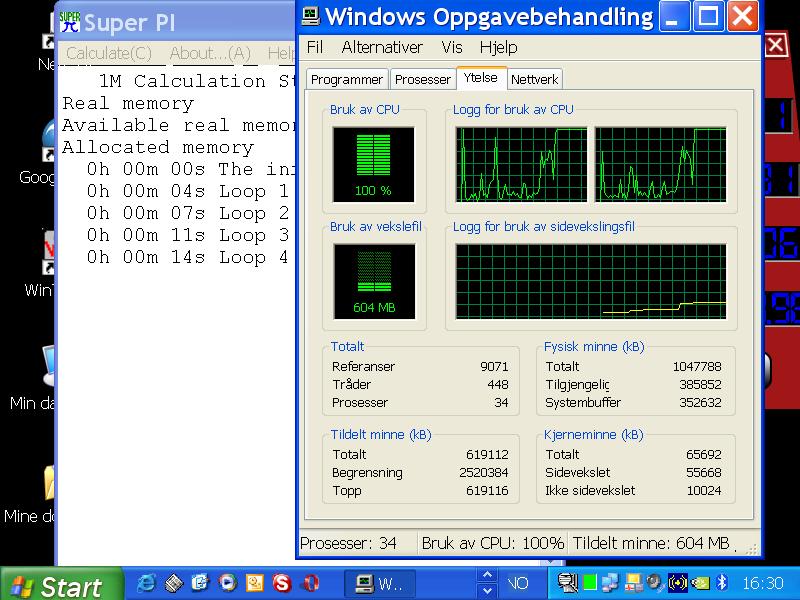Screen dimensions: 800x600
Task: Select the Ytelse tab
Action: coord(481,78)
